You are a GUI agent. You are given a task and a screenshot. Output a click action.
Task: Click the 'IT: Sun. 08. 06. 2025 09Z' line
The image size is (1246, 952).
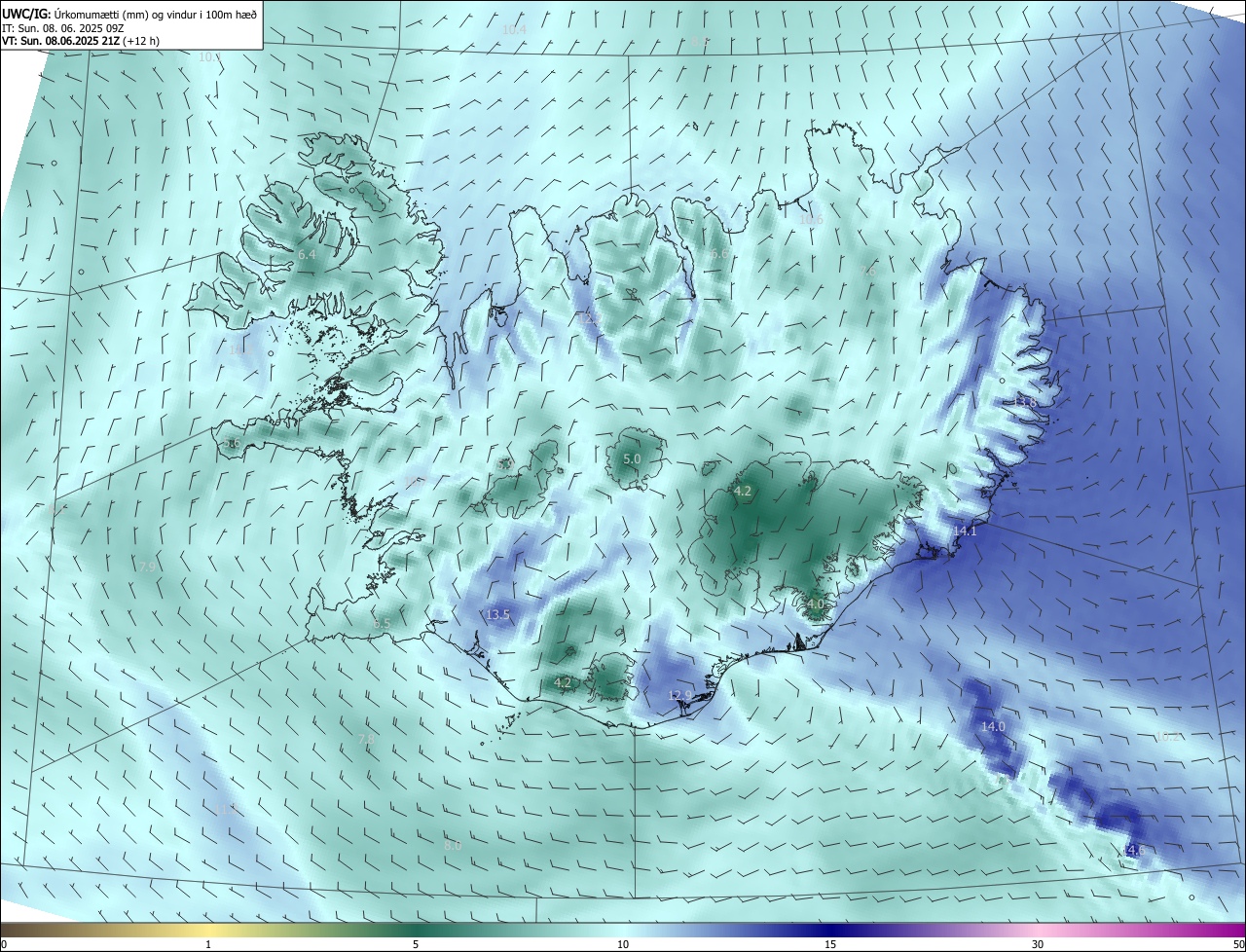(62, 27)
